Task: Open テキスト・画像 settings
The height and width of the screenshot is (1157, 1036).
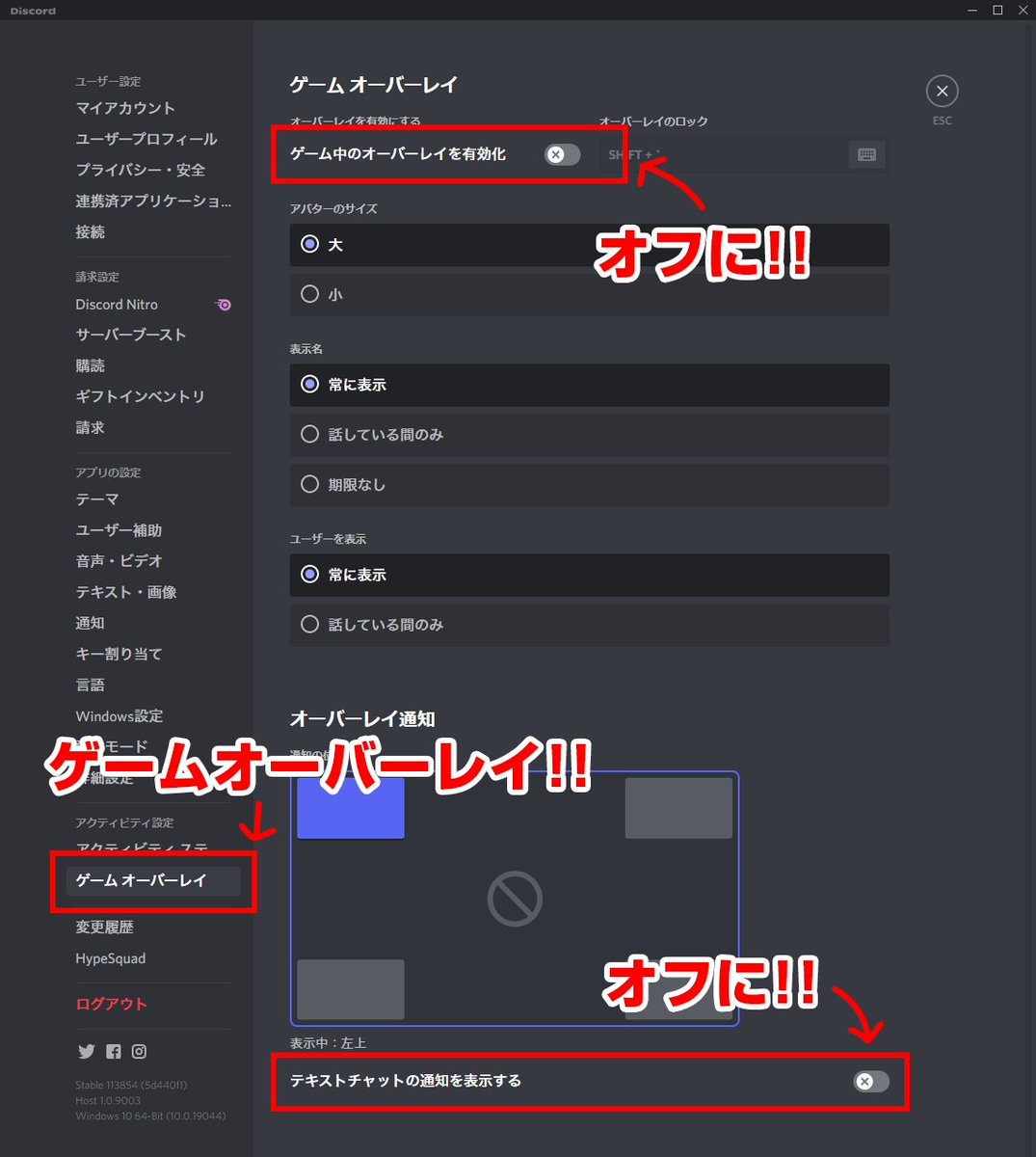Action: click(x=126, y=592)
